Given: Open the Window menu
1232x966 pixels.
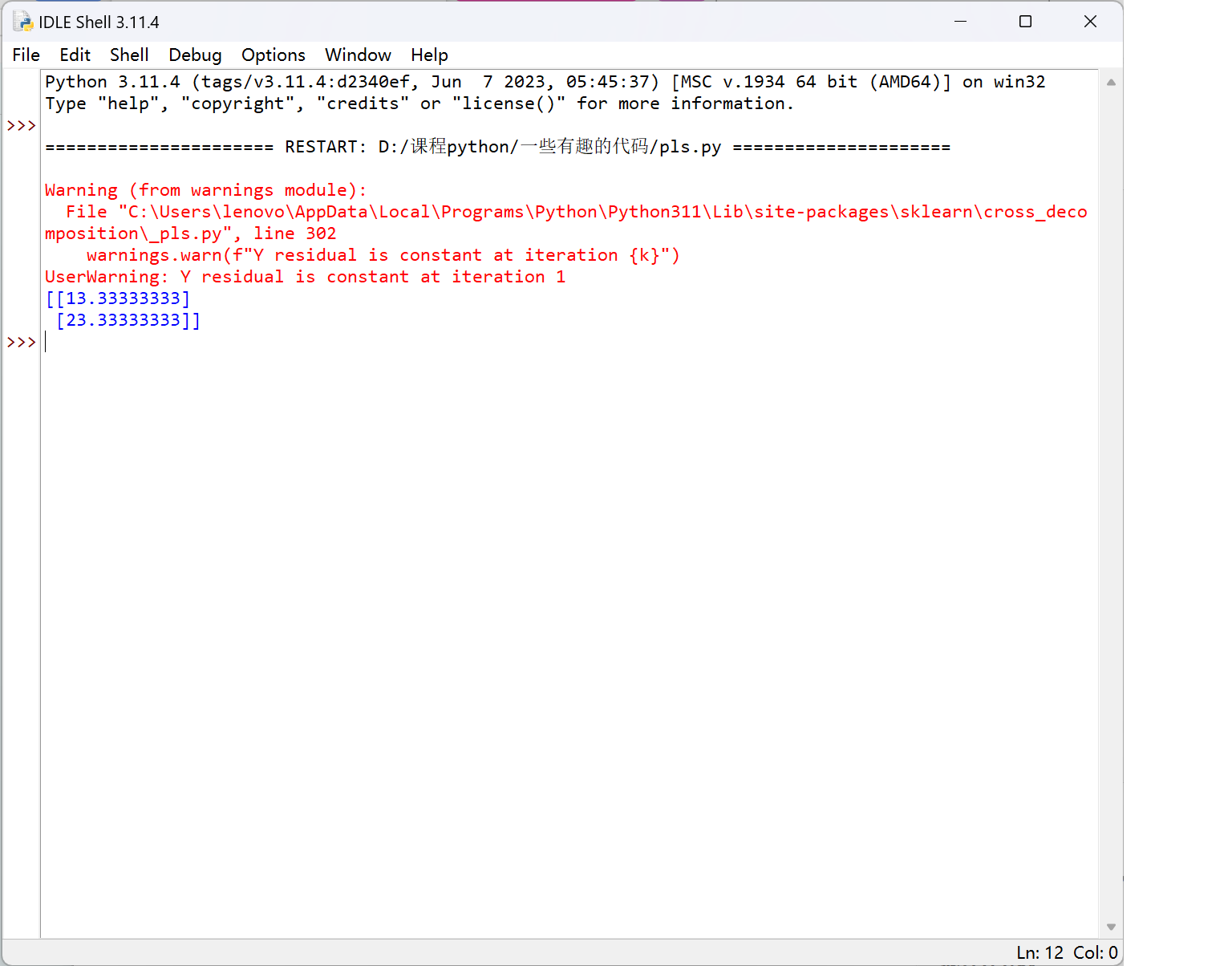Looking at the screenshot, I should (x=358, y=55).
